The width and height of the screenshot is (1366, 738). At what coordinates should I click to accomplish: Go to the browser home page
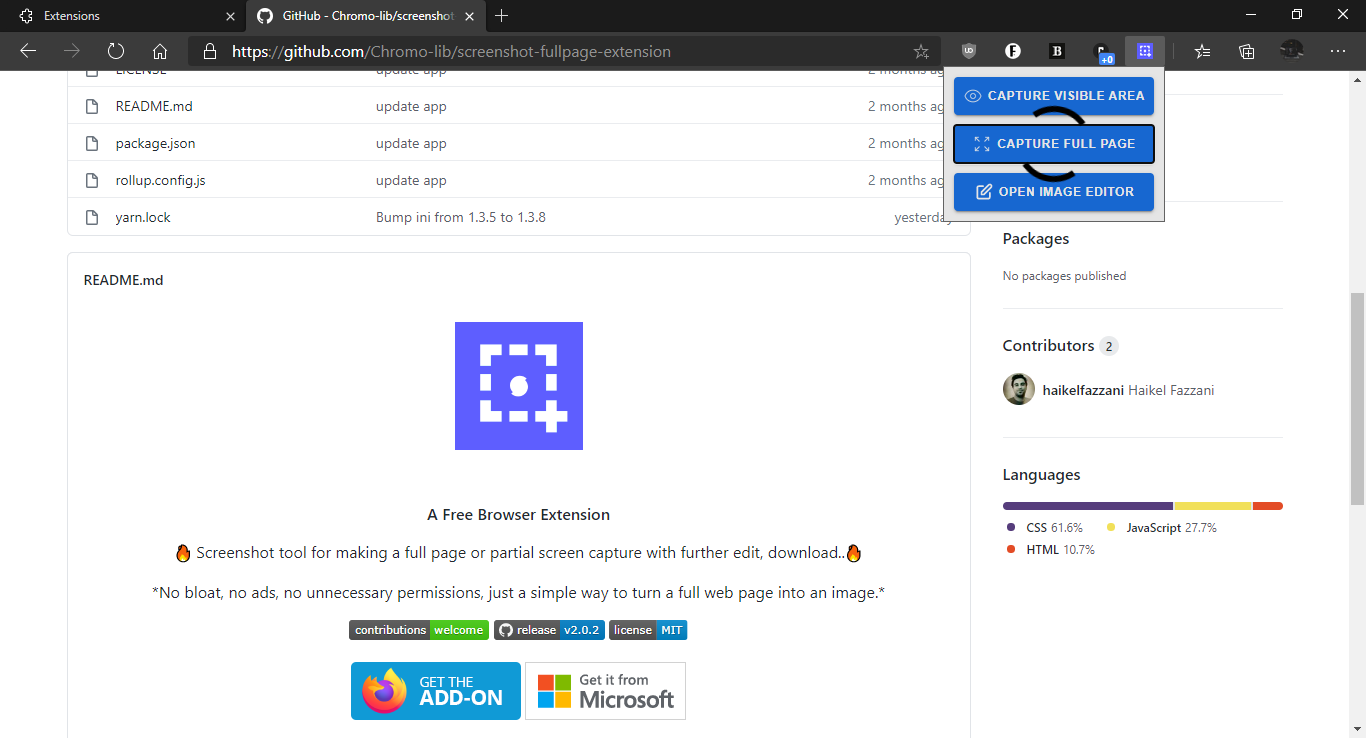click(x=160, y=51)
